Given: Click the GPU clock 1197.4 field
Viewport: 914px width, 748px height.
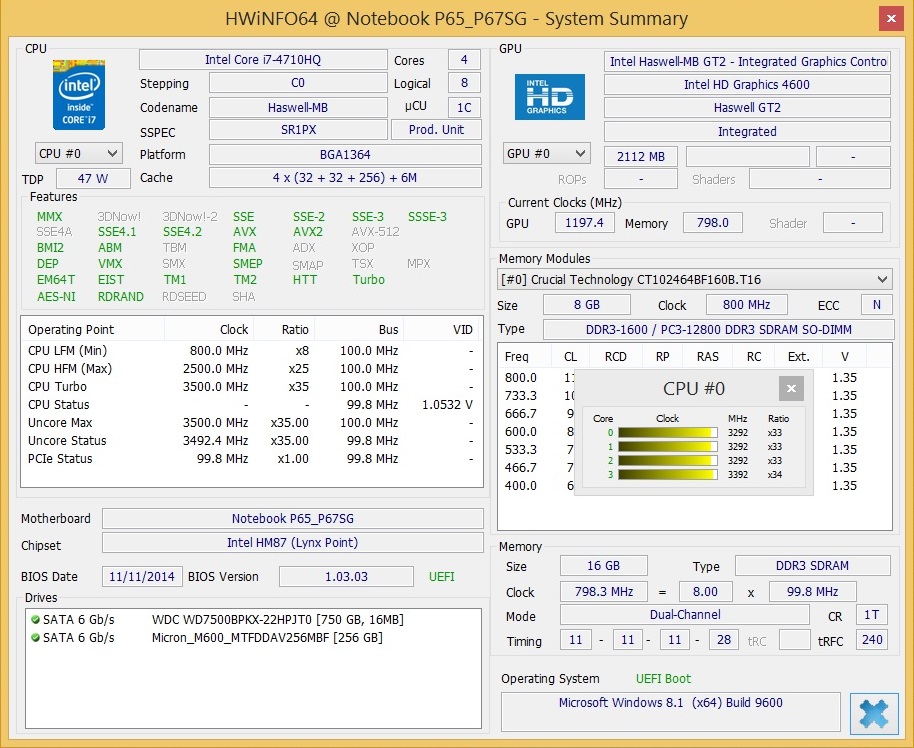Looking at the screenshot, I should (585, 223).
